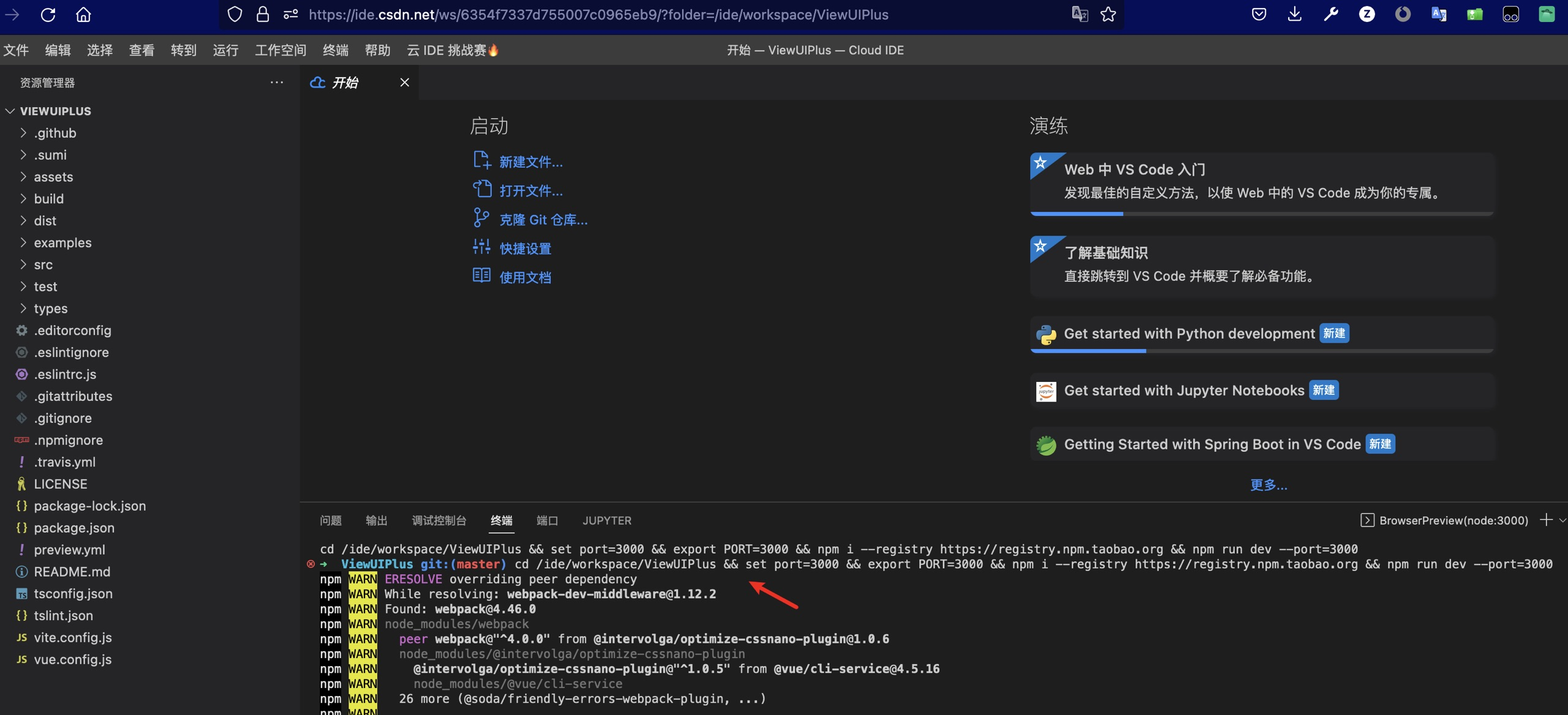
Task: Click the Z extension icon in browser toolbar
Action: pos(1366,14)
